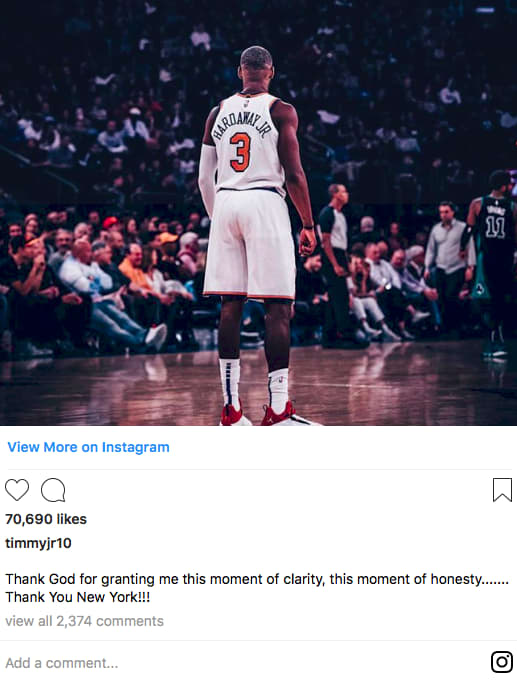The width and height of the screenshot is (517, 682).
Task: Save post with the bookmark icon
Action: coord(502,490)
